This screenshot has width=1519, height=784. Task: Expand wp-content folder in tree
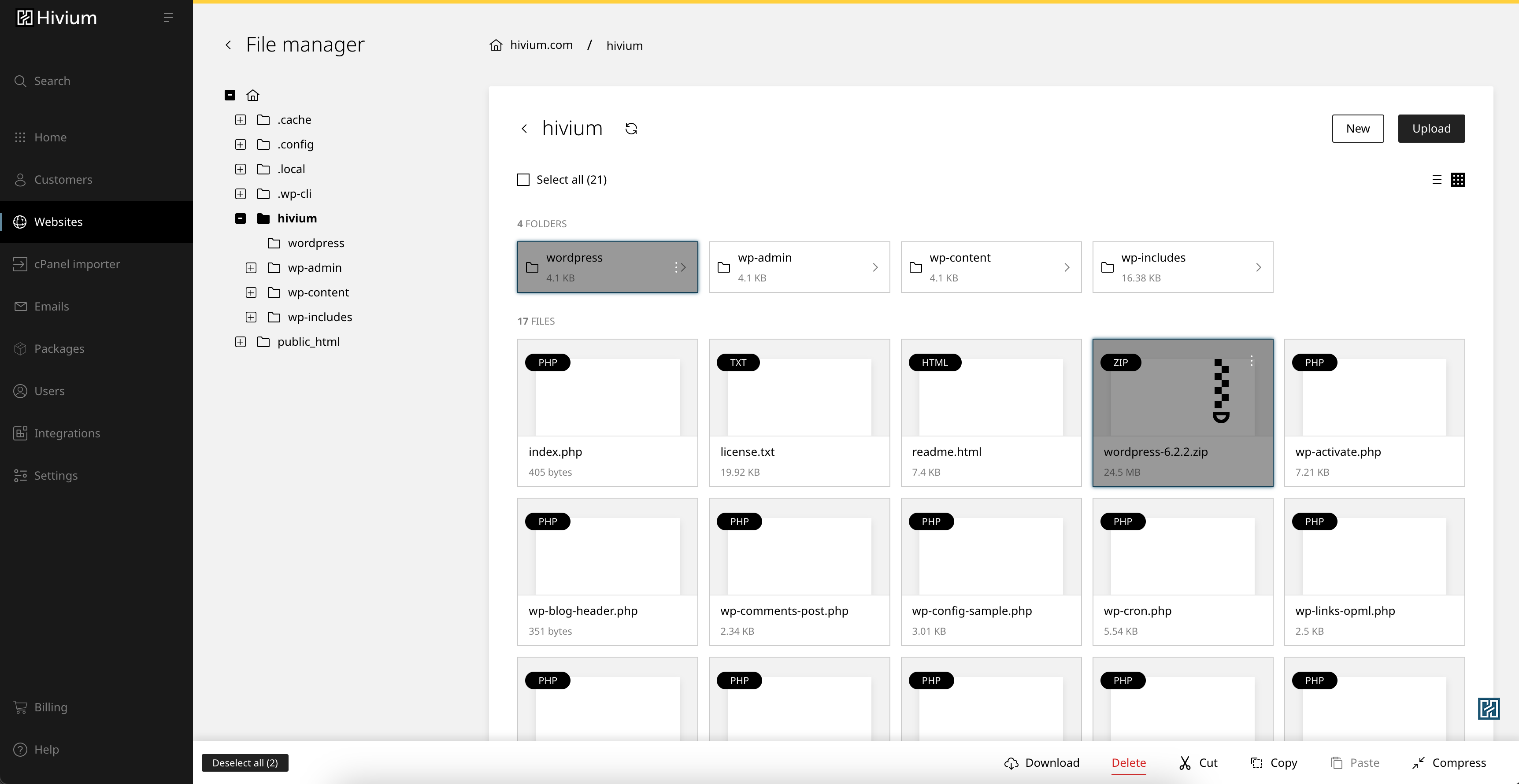click(251, 293)
